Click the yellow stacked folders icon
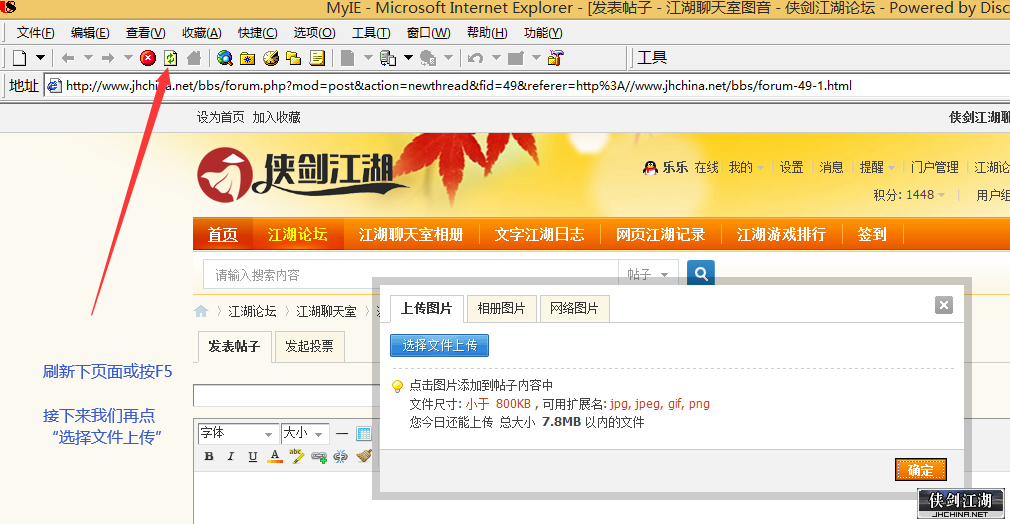This screenshot has width=1010, height=524. (294, 58)
